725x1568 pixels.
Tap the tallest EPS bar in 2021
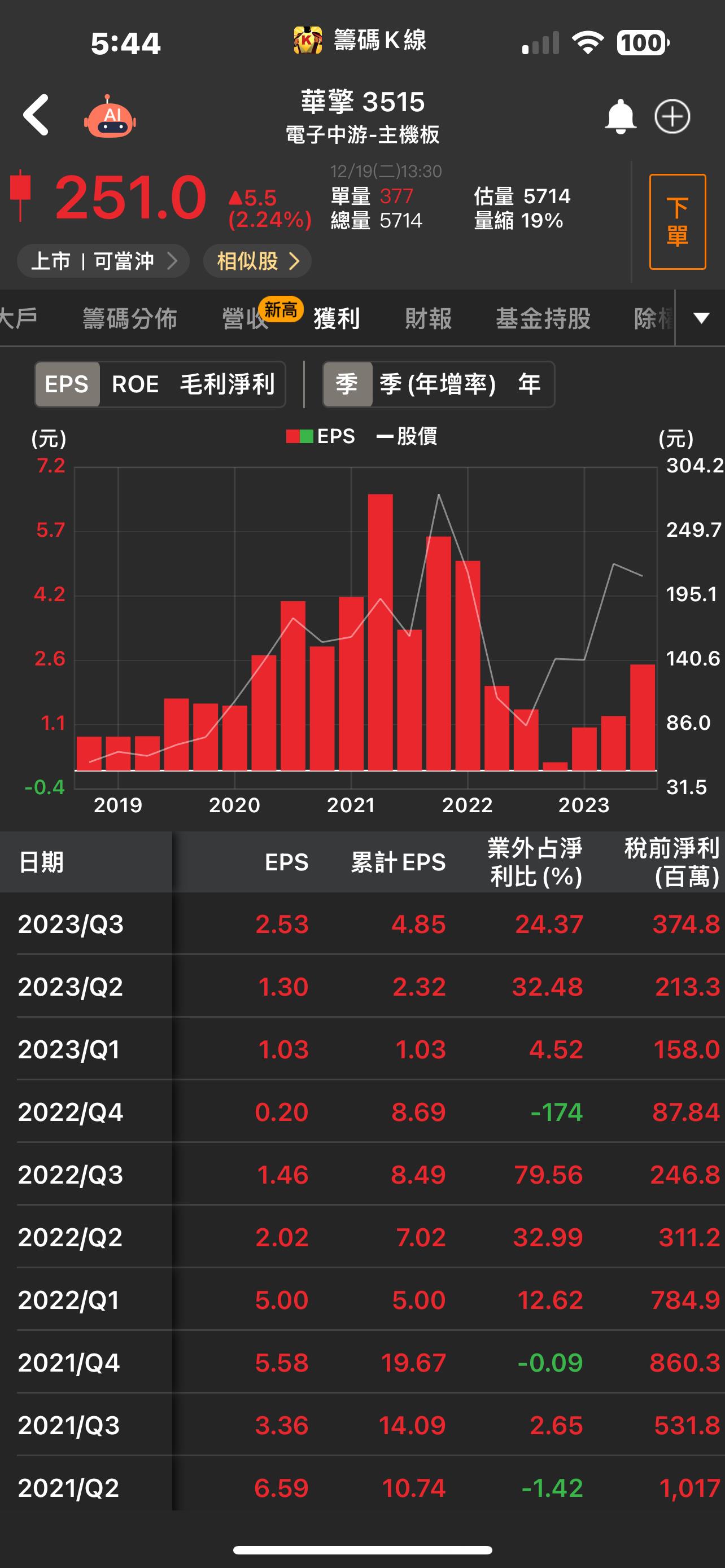(381, 632)
